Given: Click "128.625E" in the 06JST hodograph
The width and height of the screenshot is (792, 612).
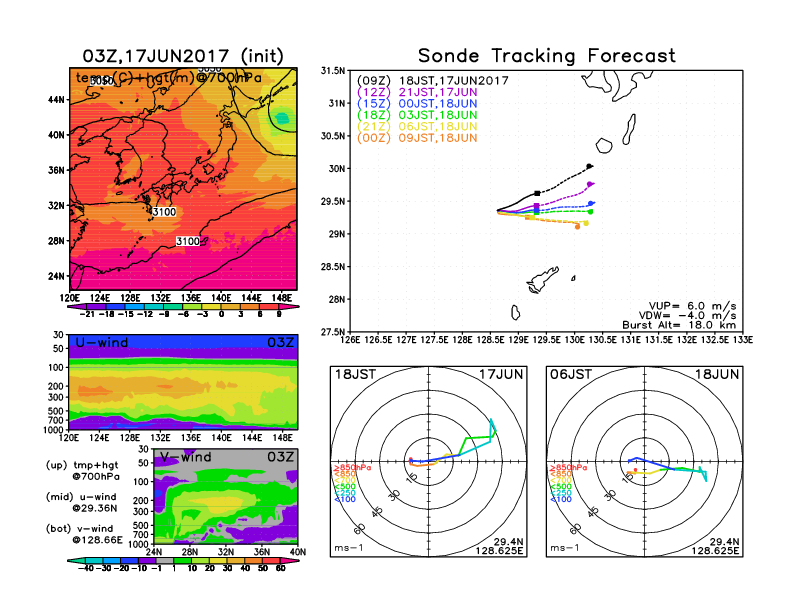Looking at the screenshot, I should click(x=715, y=551).
